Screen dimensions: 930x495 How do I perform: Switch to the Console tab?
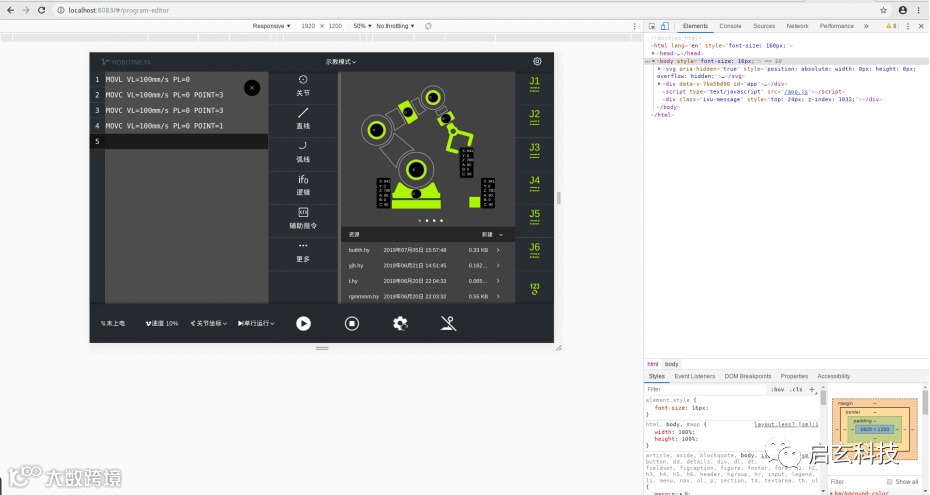(730, 26)
